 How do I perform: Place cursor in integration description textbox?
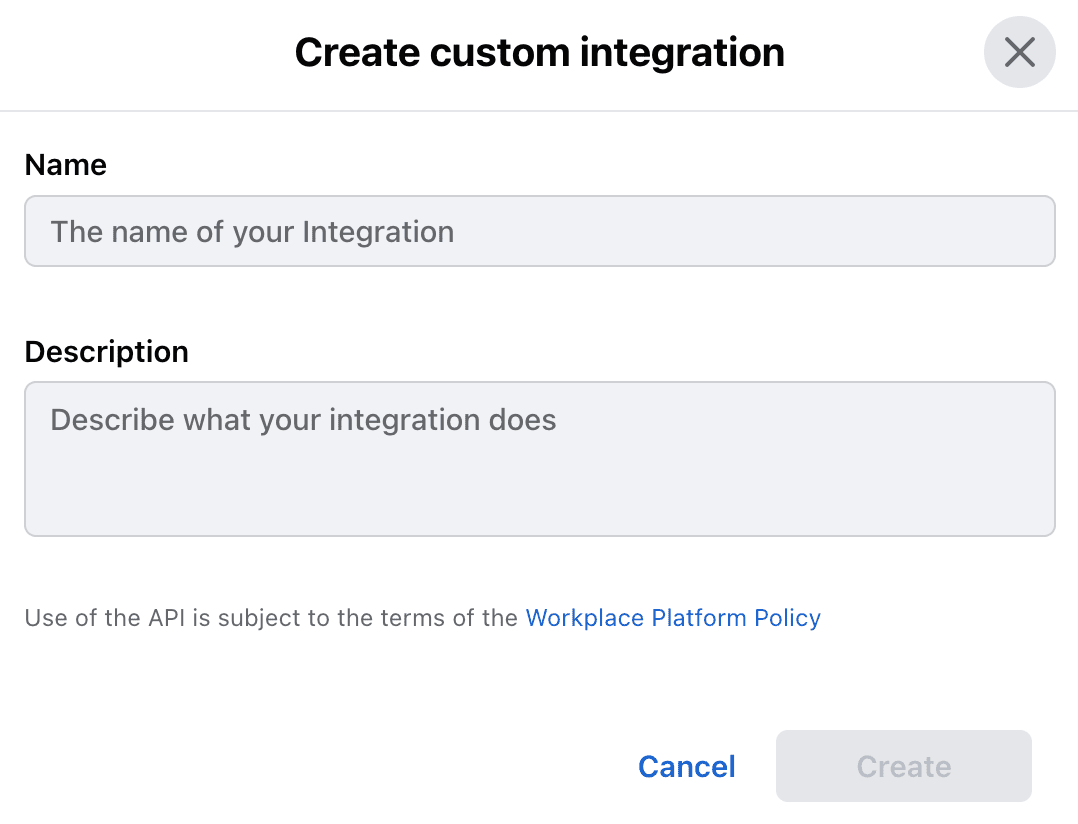click(539, 459)
